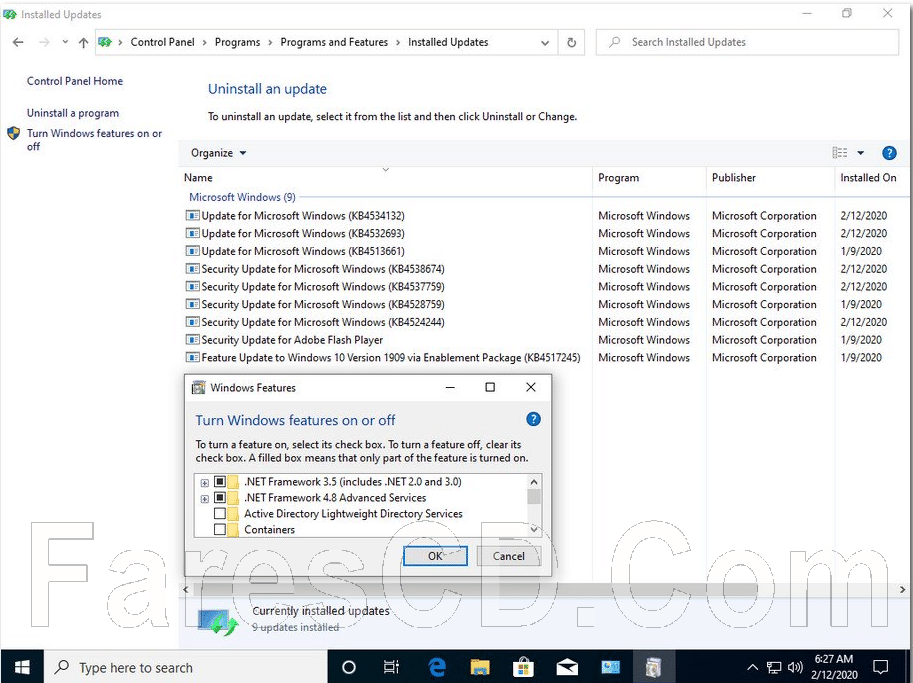Open Task View on taskbar
The width and height of the screenshot is (913, 683).
[x=391, y=667]
